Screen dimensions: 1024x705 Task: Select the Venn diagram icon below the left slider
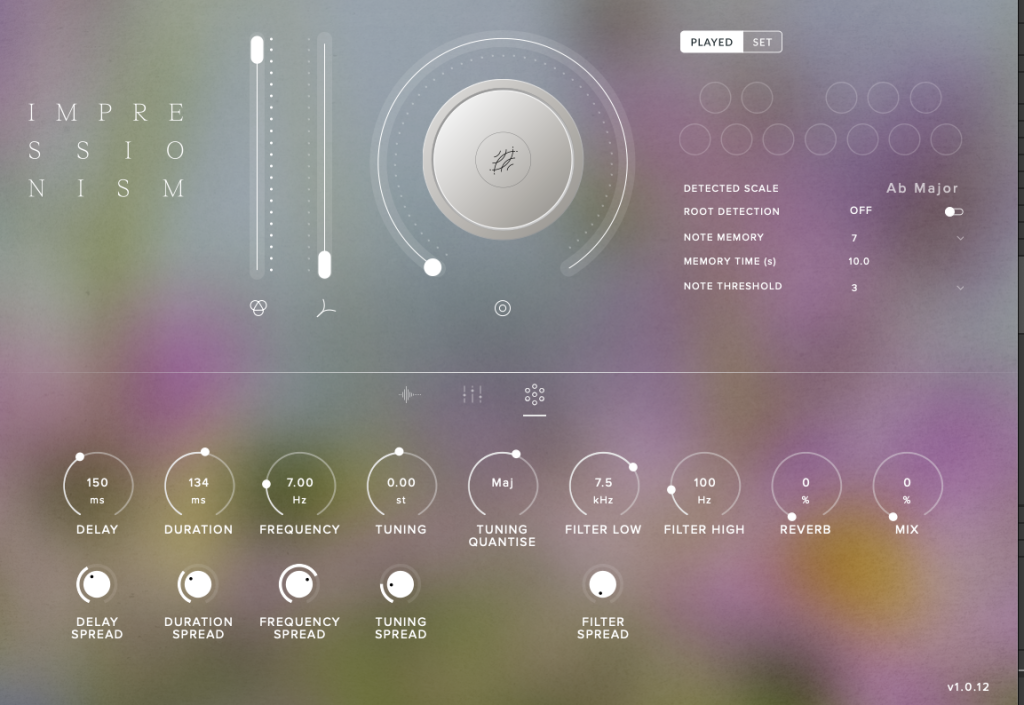(x=258, y=309)
